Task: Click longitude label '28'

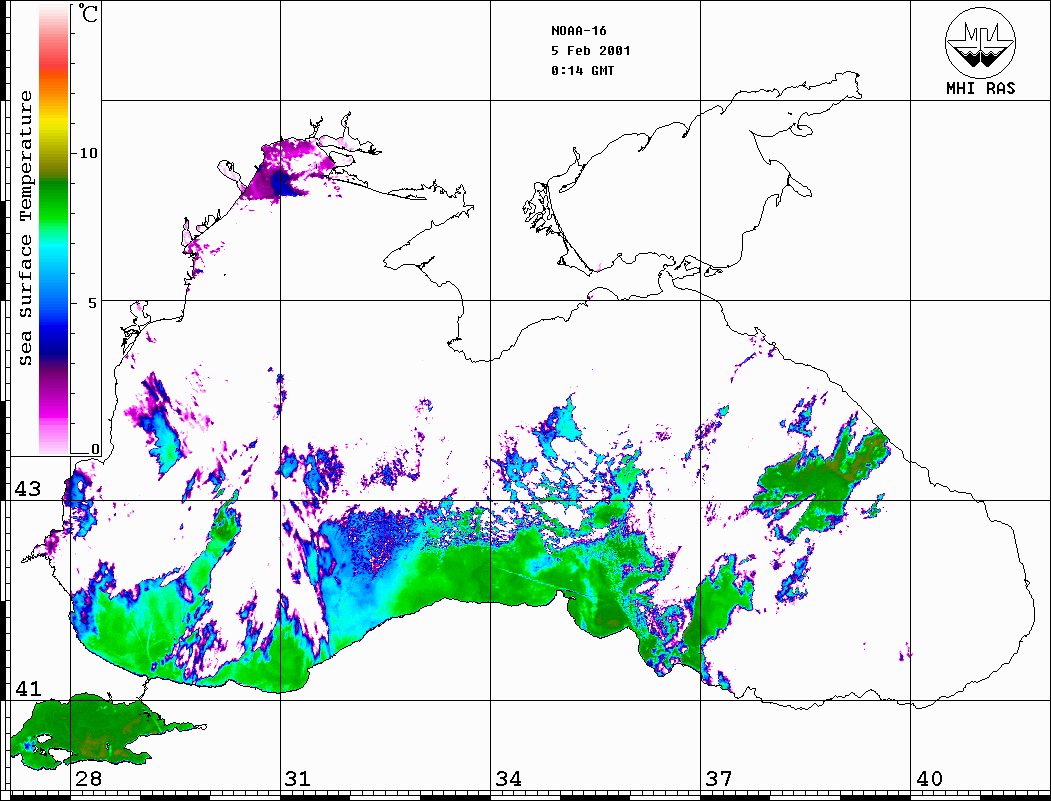Action: [89, 778]
